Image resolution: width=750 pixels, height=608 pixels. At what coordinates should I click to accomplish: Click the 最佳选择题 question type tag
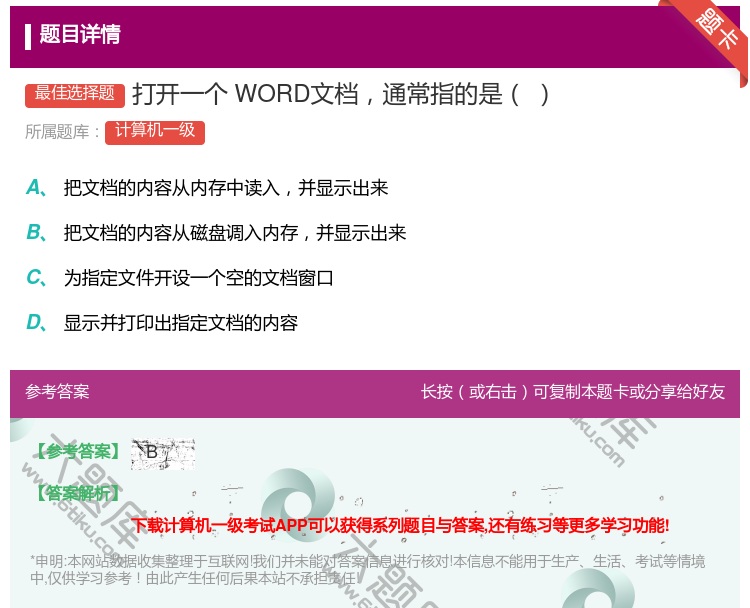[x=75, y=94]
